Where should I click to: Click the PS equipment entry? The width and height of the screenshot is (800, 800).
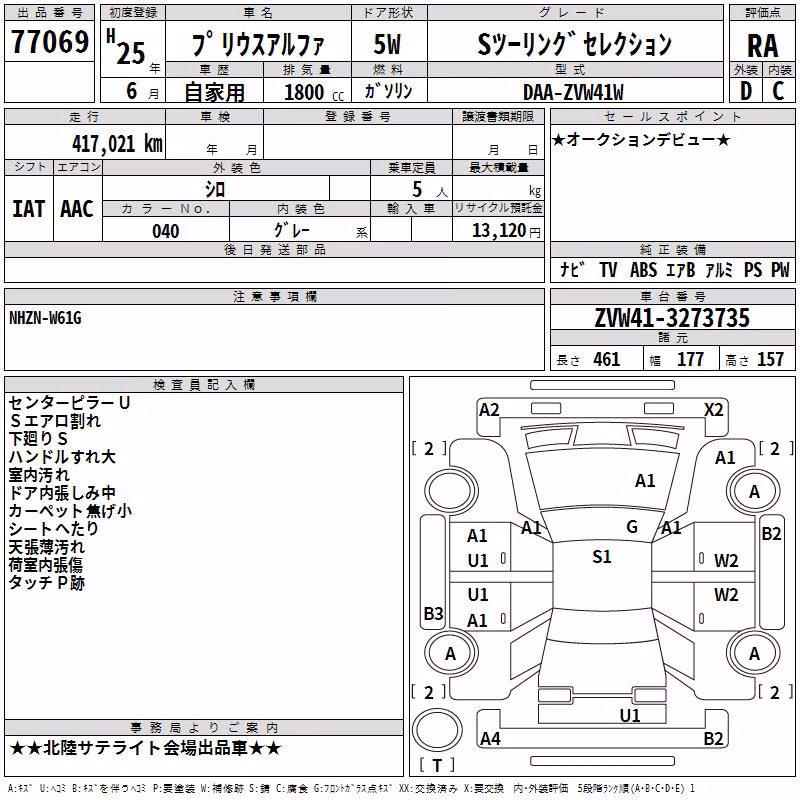[753, 269]
